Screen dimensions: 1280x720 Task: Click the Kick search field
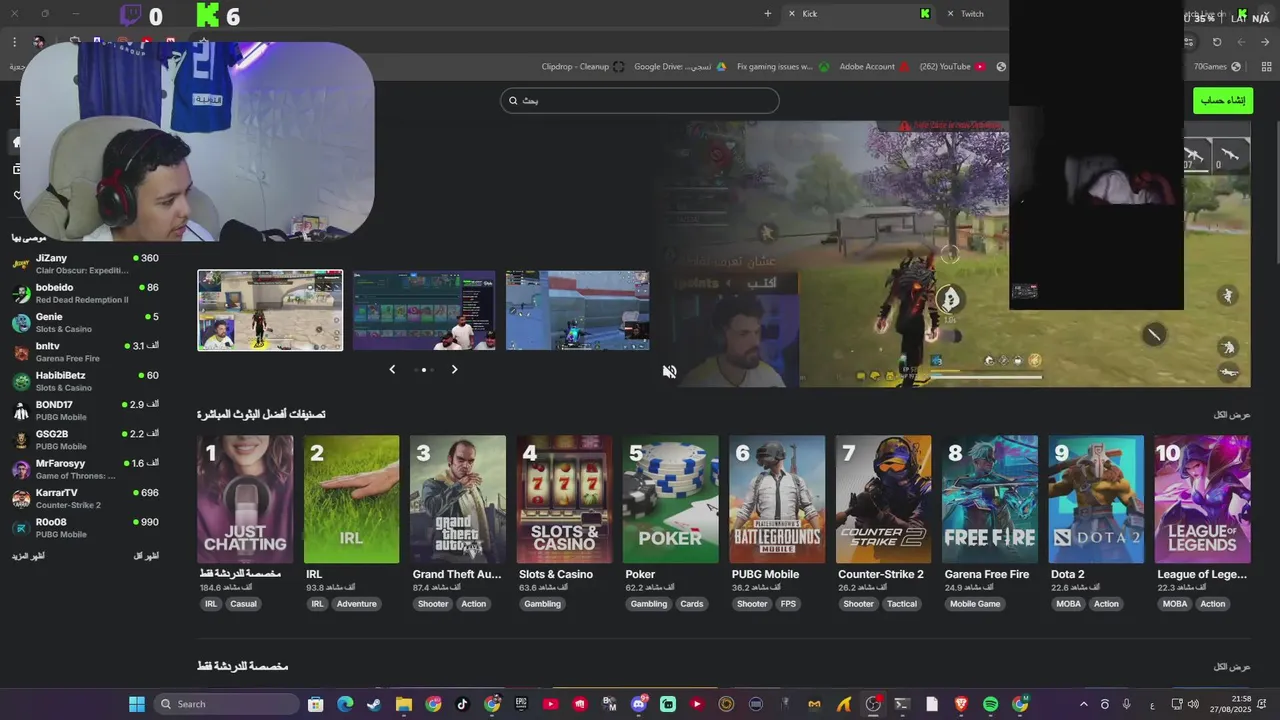(640, 100)
